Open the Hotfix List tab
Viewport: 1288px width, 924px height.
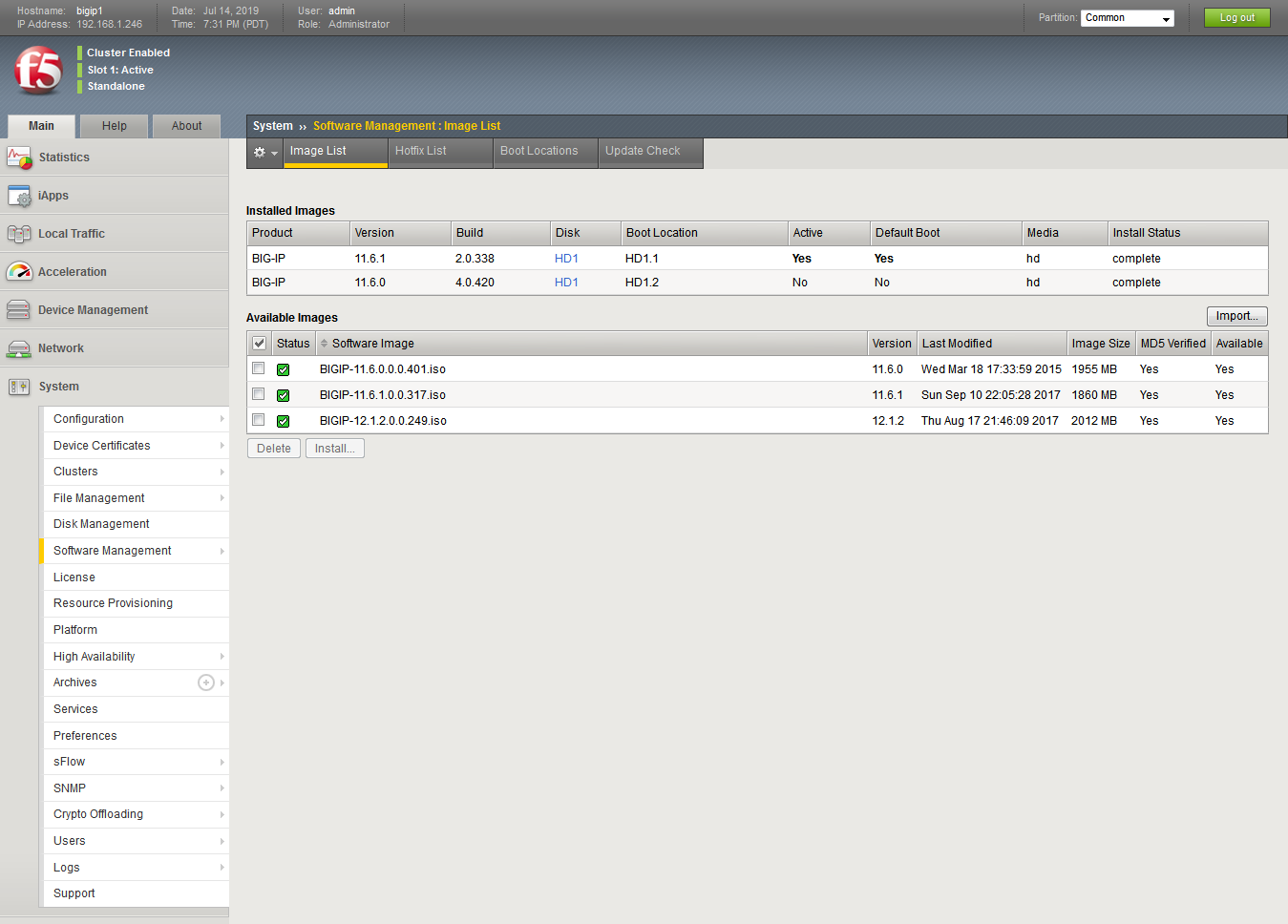tap(440, 153)
